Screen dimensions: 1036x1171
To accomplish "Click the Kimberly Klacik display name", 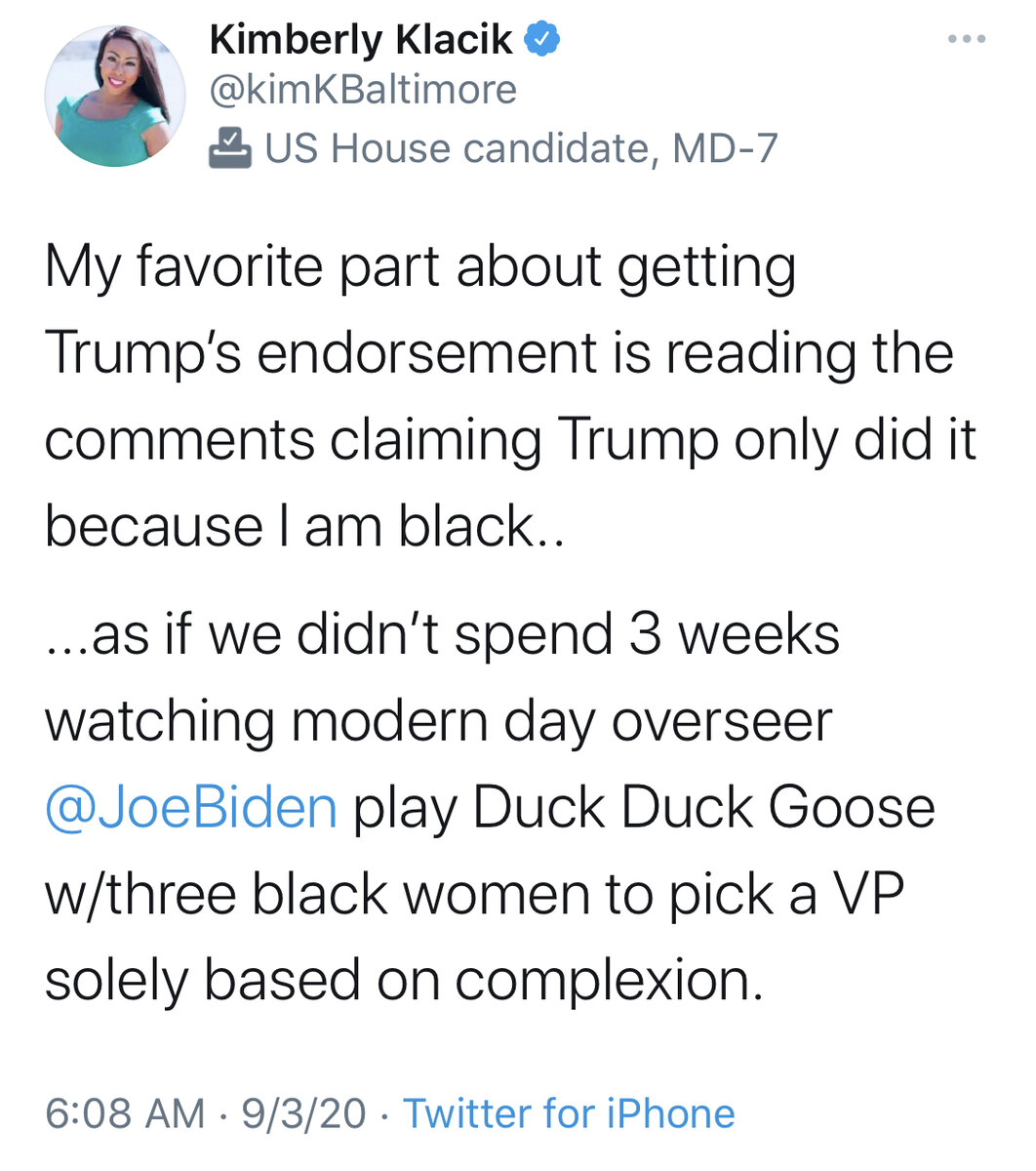I will click(361, 40).
